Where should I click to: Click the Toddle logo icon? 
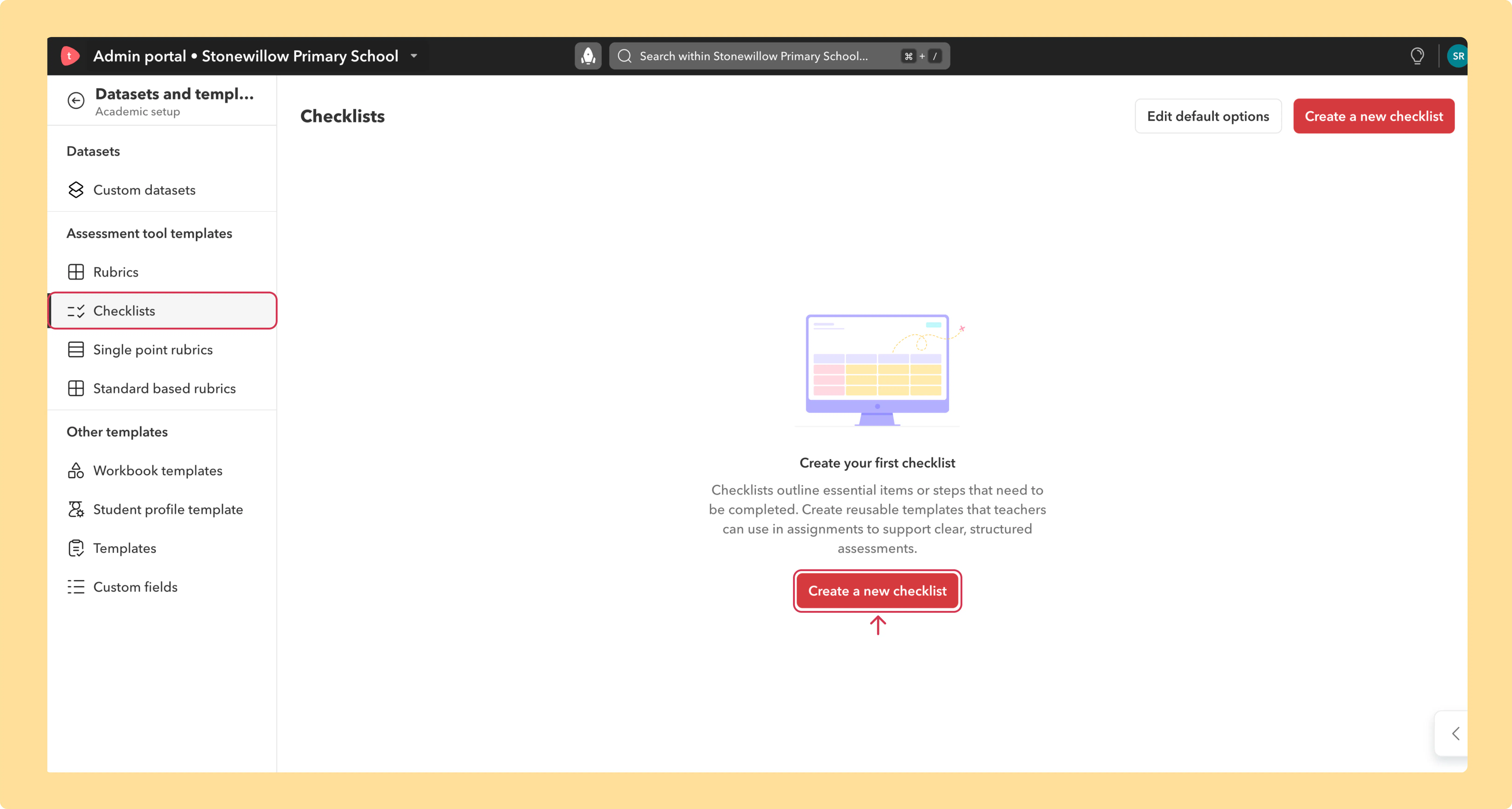click(x=70, y=56)
